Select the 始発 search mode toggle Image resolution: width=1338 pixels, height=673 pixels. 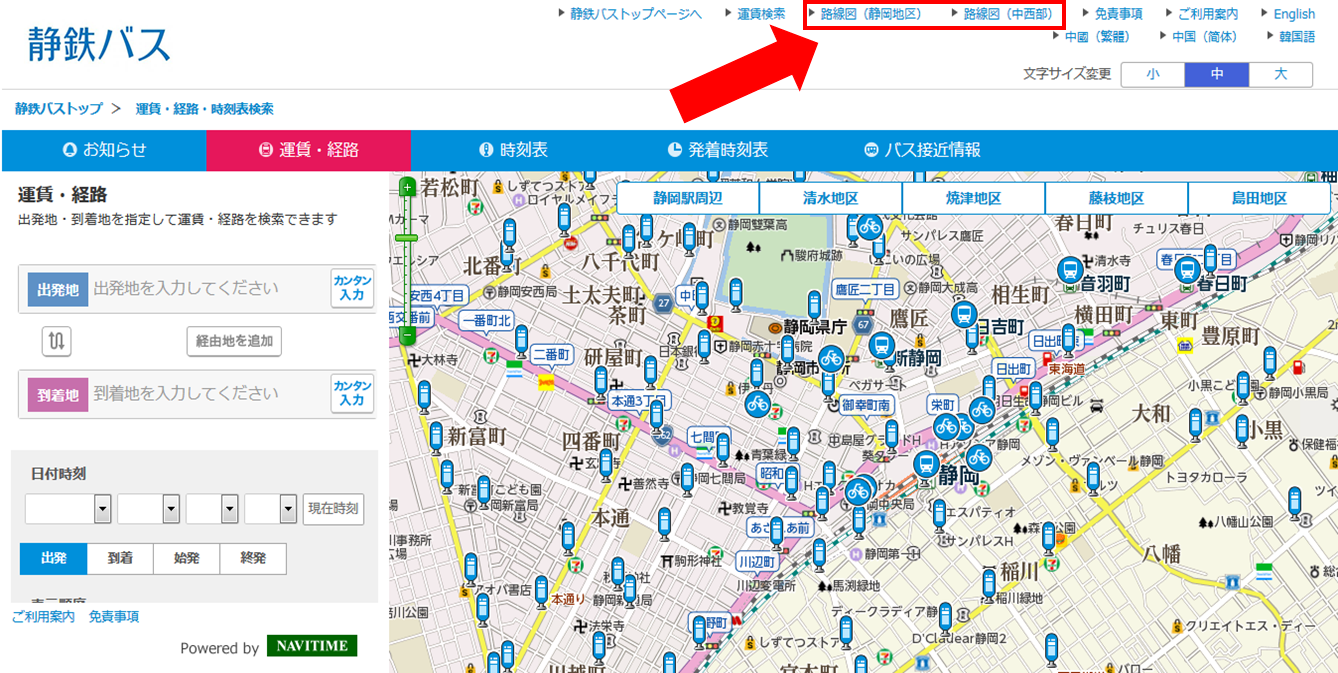(x=186, y=558)
